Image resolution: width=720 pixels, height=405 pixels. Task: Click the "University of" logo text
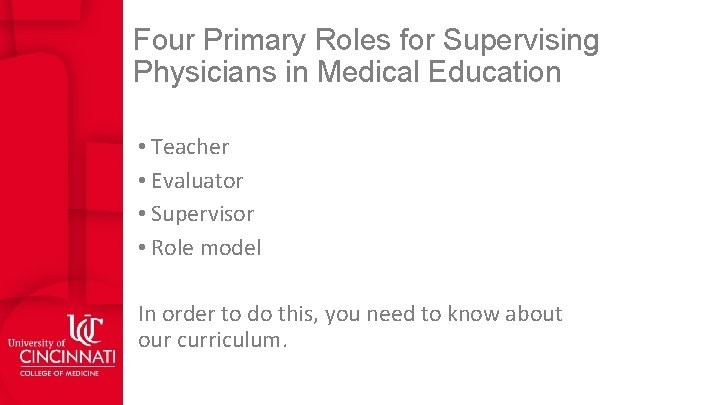(36, 343)
